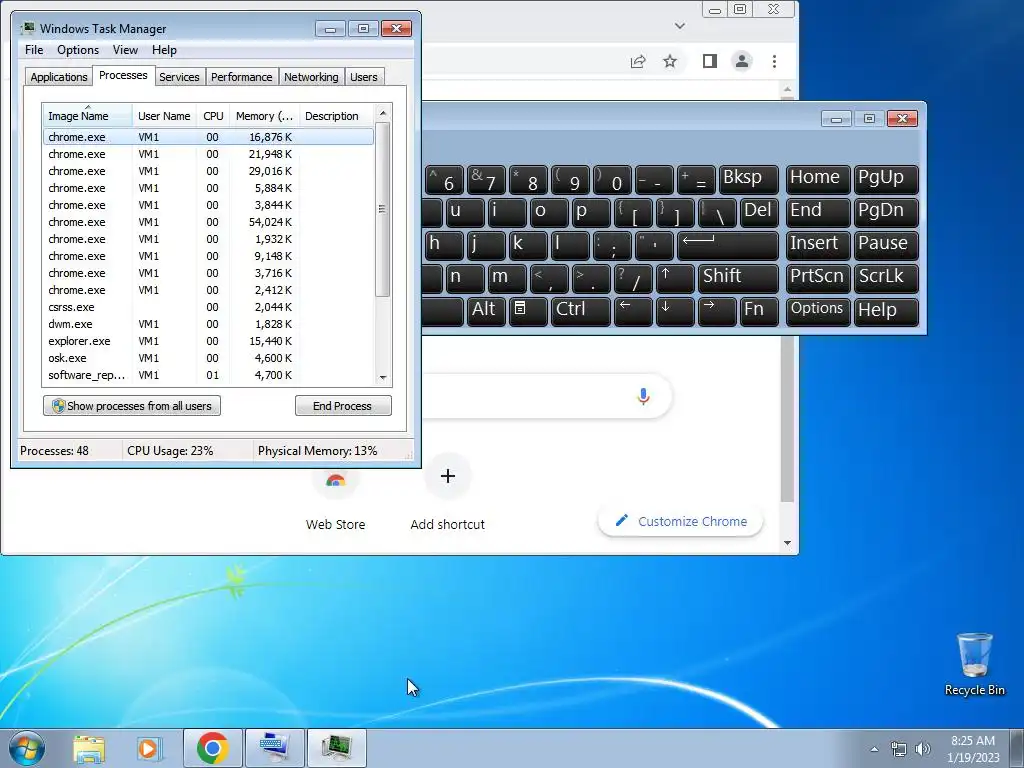This screenshot has height=768, width=1024.
Task: Select the On-Screen Keyboard taskbar icon
Action: click(274, 748)
